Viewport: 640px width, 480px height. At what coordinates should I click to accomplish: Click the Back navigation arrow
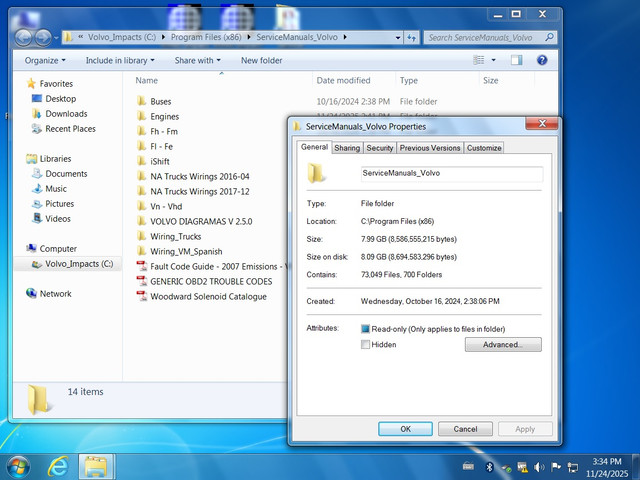coord(23,38)
